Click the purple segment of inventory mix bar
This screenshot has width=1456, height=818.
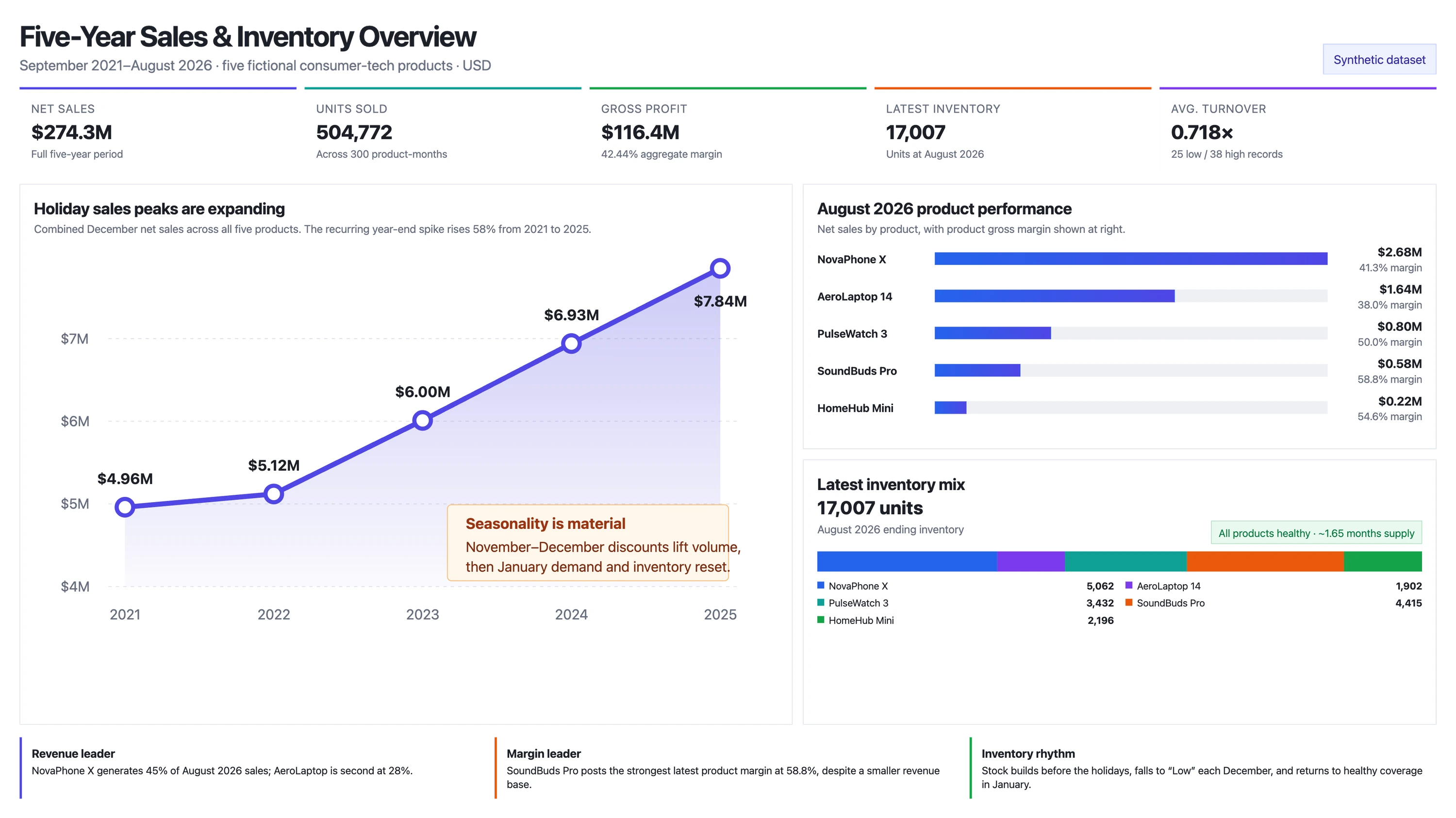[1031, 561]
